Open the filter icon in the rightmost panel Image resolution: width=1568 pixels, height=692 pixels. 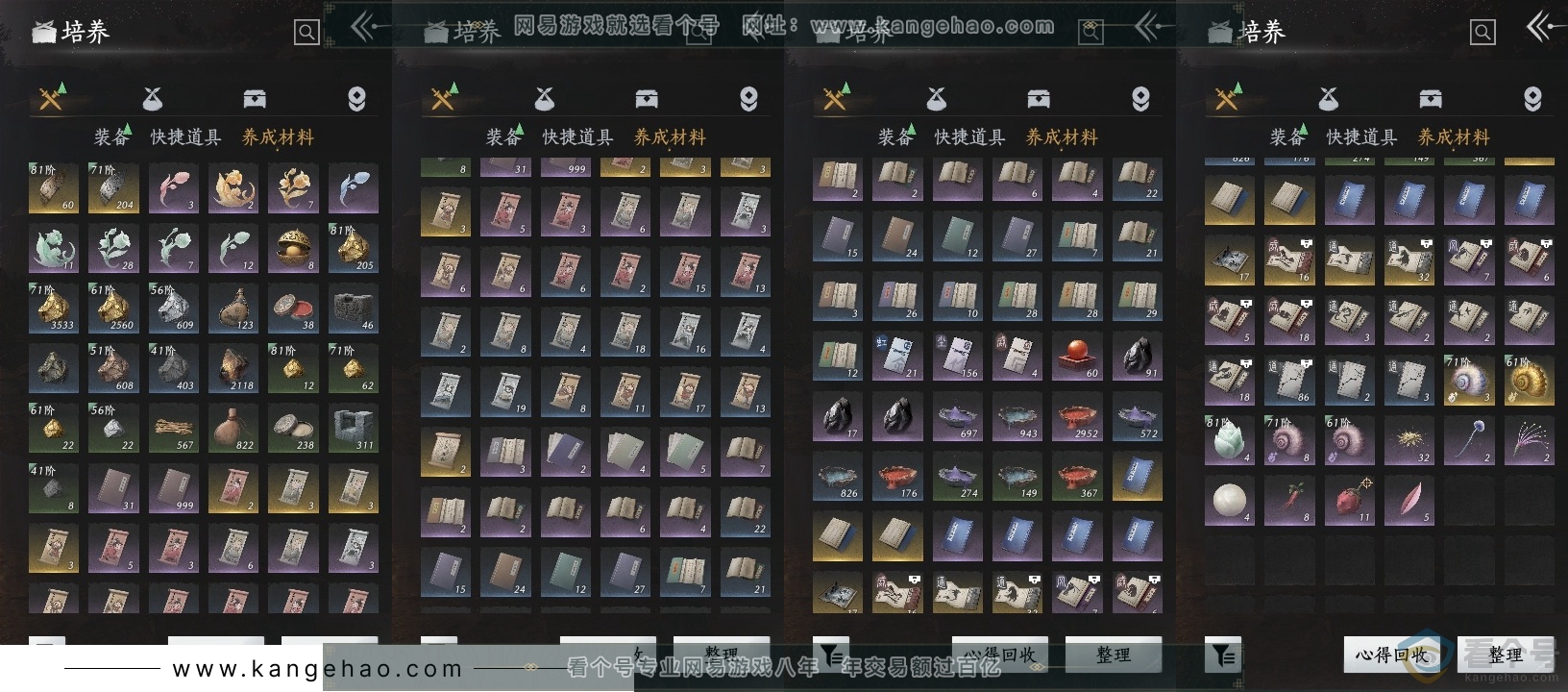1223,655
